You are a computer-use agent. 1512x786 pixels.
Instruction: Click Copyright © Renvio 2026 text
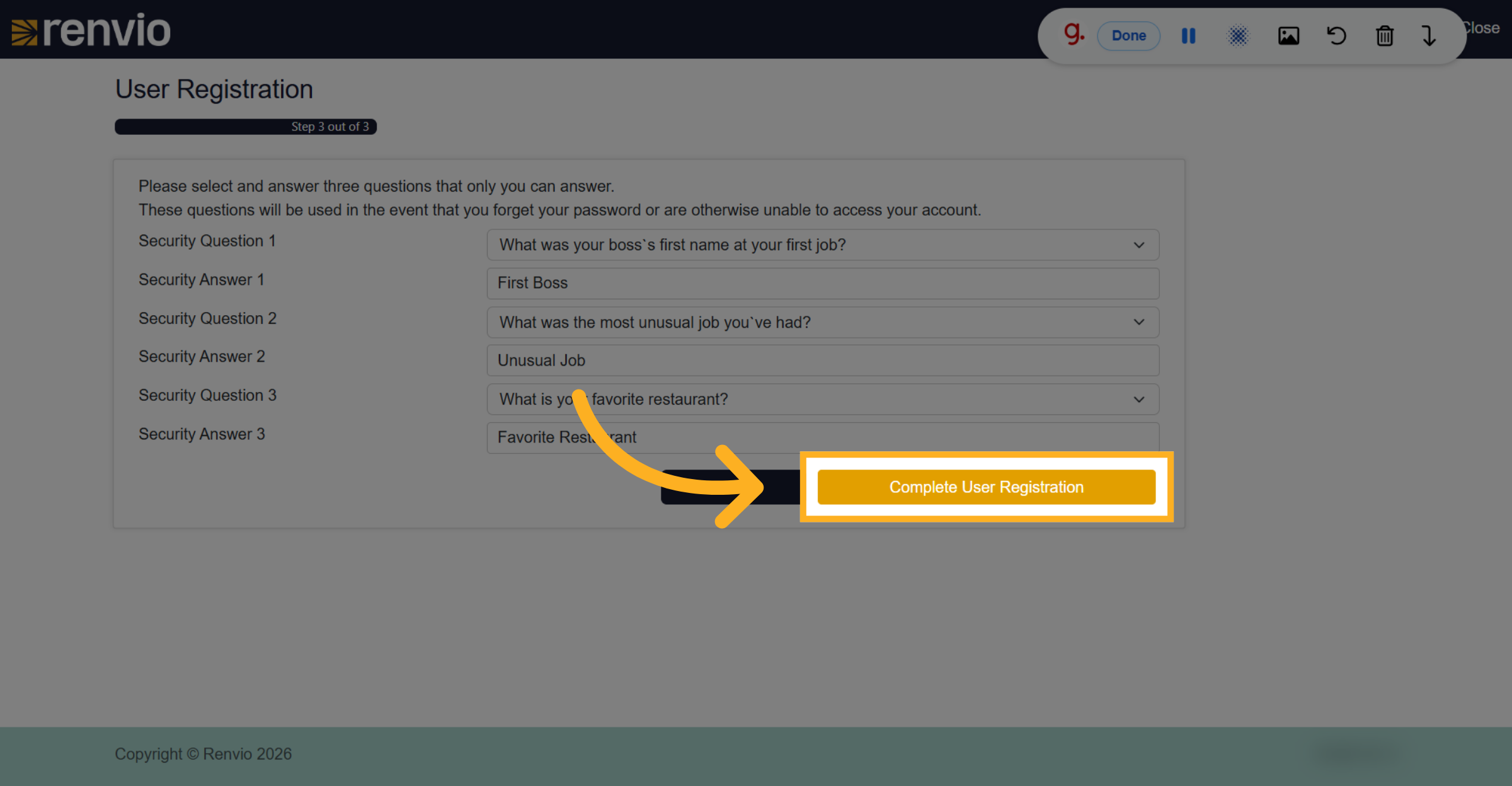[x=203, y=754]
